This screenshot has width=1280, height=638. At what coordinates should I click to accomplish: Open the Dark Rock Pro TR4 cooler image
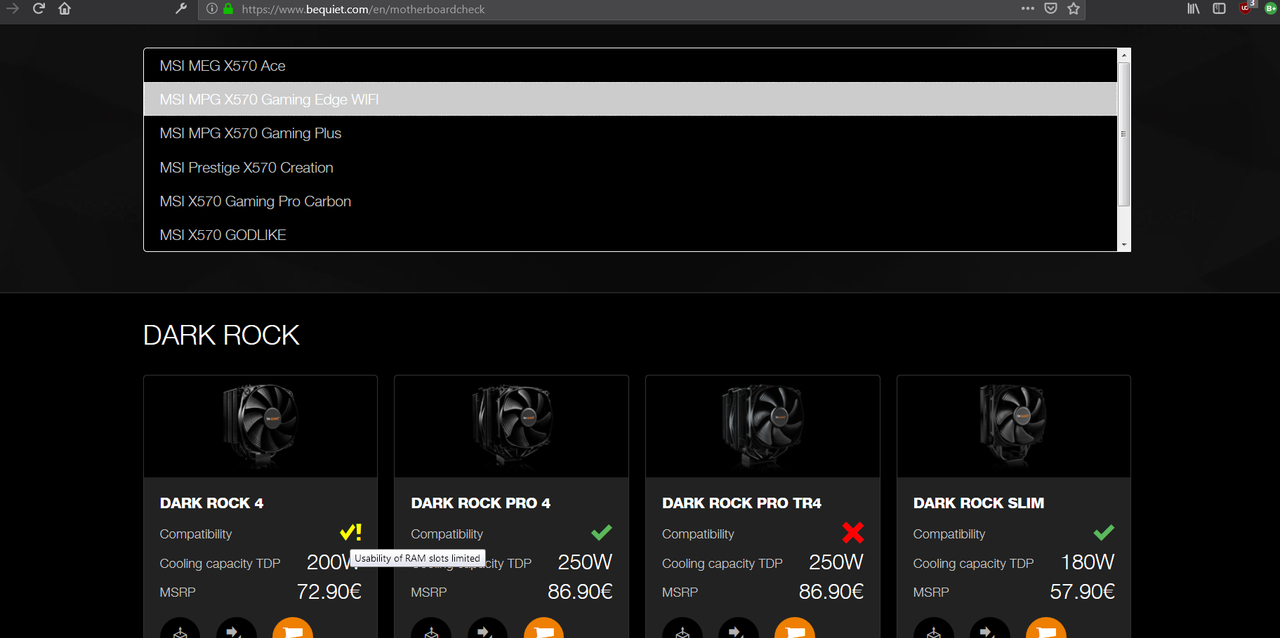tap(762, 426)
